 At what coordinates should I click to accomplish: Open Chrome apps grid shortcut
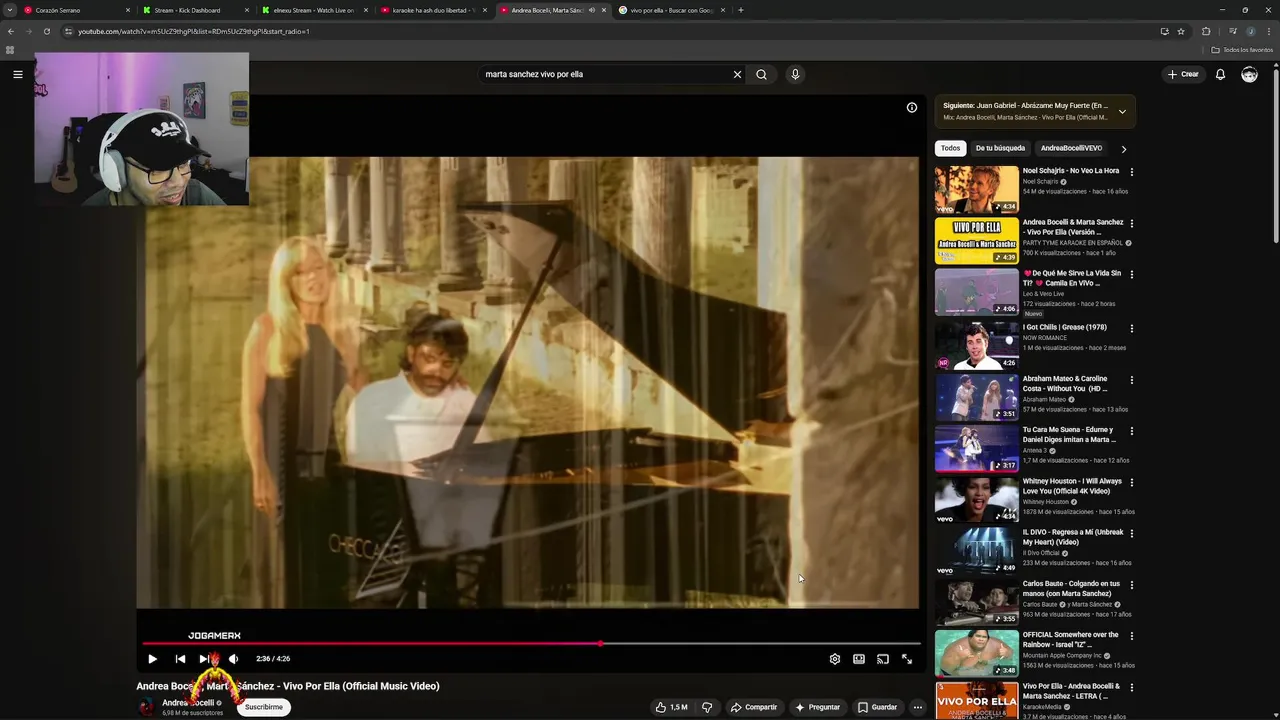(10, 49)
